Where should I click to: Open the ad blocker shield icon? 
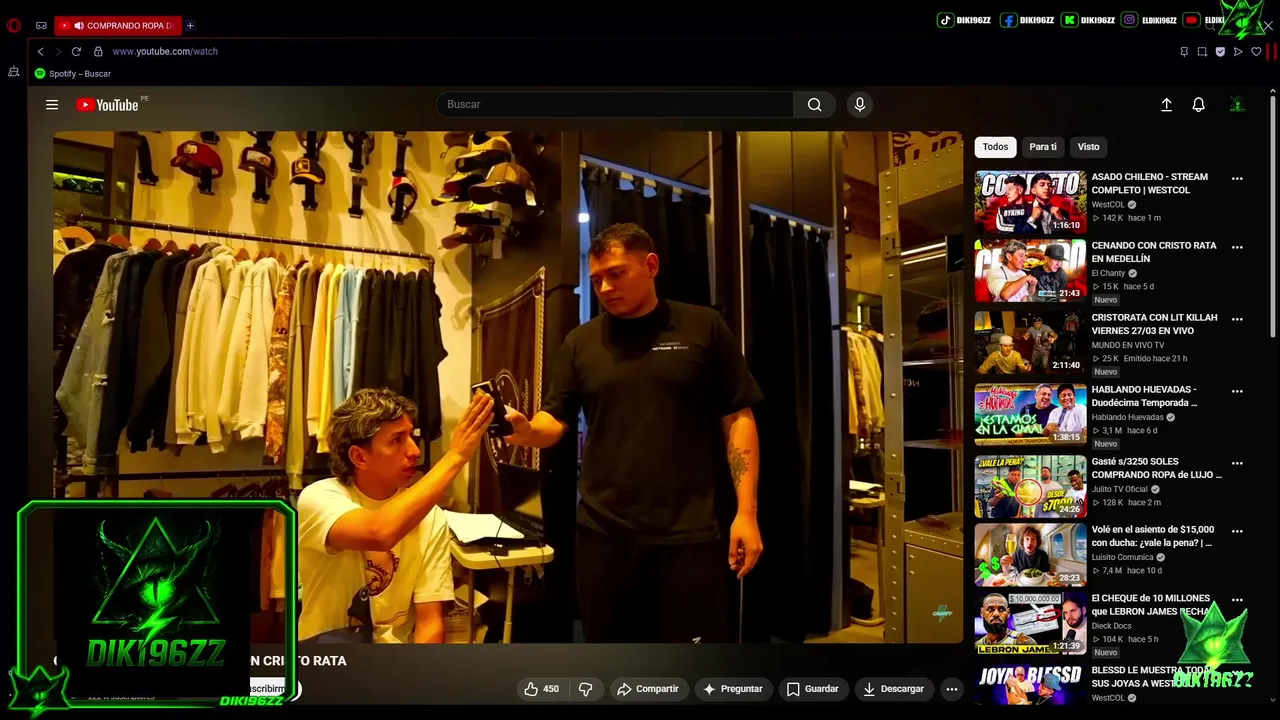pyautogui.click(x=1220, y=52)
